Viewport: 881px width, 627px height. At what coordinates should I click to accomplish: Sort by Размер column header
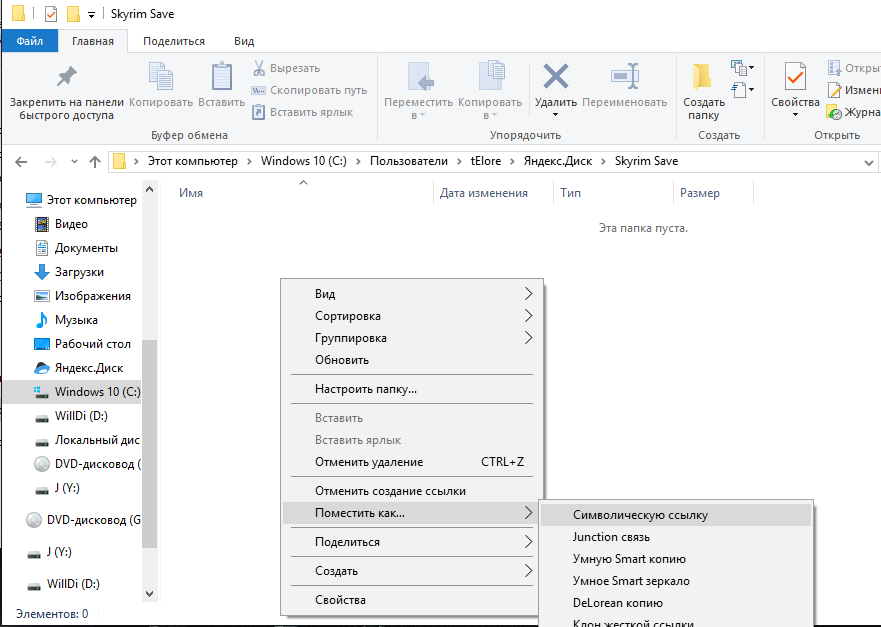click(700, 193)
